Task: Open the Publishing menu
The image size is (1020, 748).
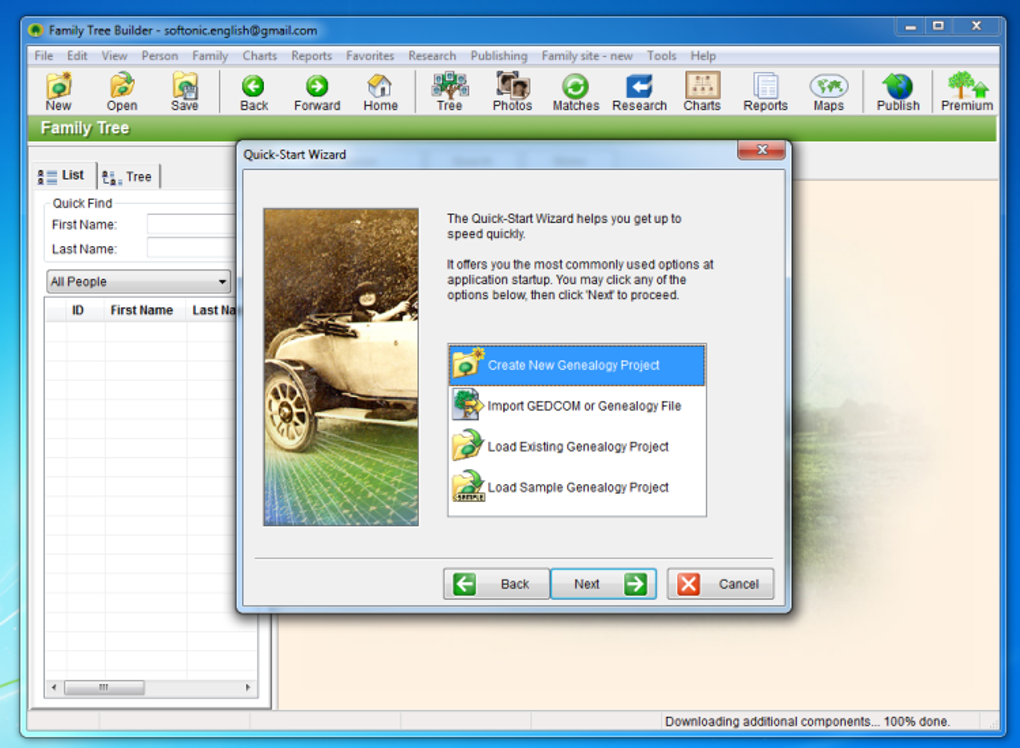Action: (x=499, y=56)
